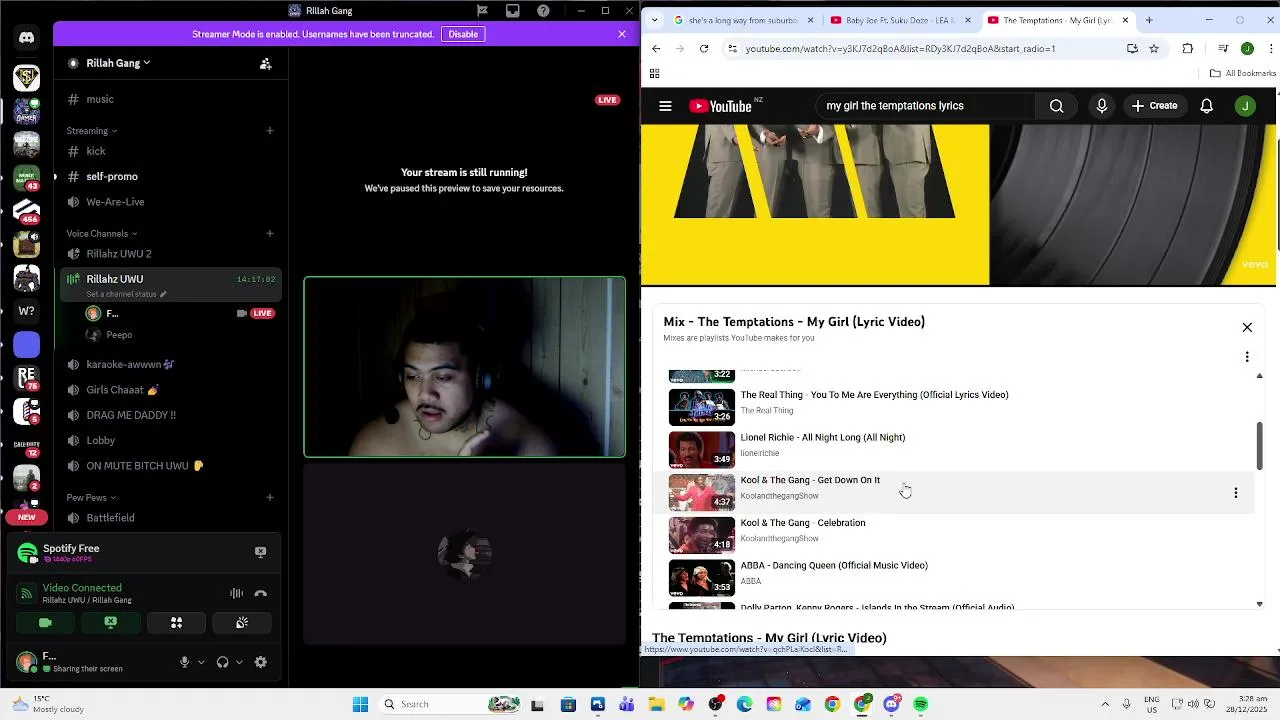Add channel to Pew Pews category
Screen dimensions: 1280x720
pos(270,498)
